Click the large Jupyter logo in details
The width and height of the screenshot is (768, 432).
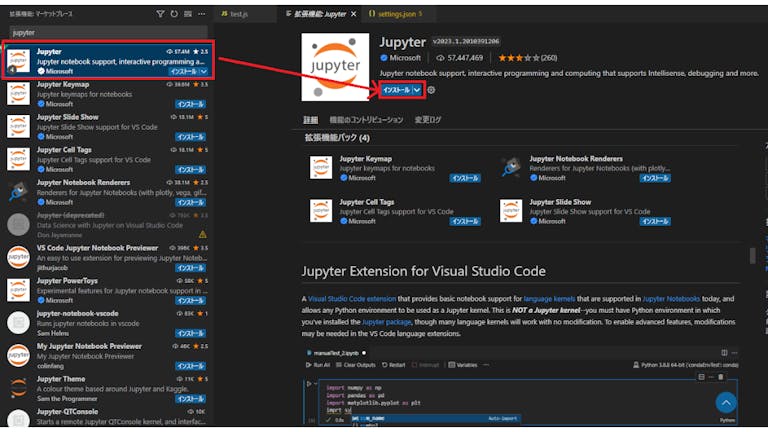[x=335, y=67]
